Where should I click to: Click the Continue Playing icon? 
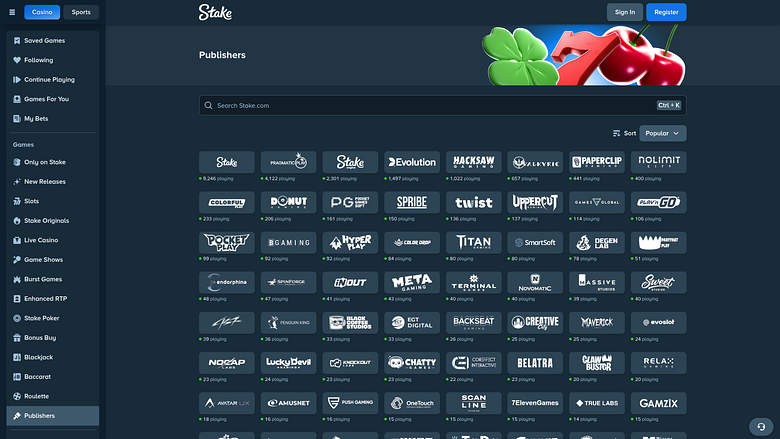click(17, 80)
